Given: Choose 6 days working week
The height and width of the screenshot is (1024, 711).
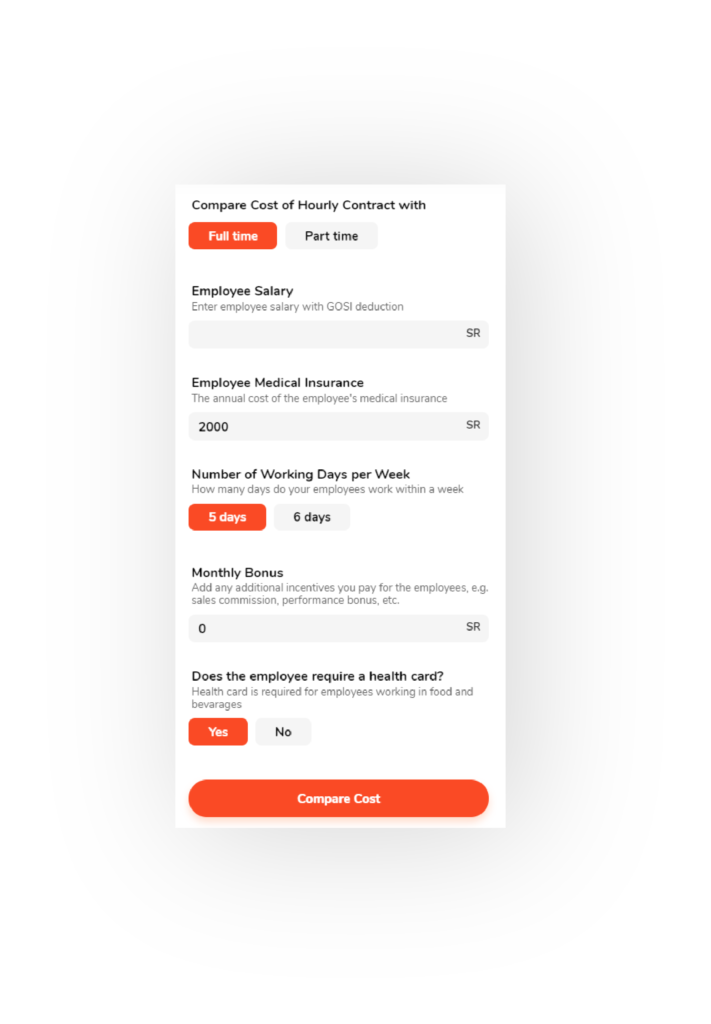Looking at the screenshot, I should click(311, 517).
